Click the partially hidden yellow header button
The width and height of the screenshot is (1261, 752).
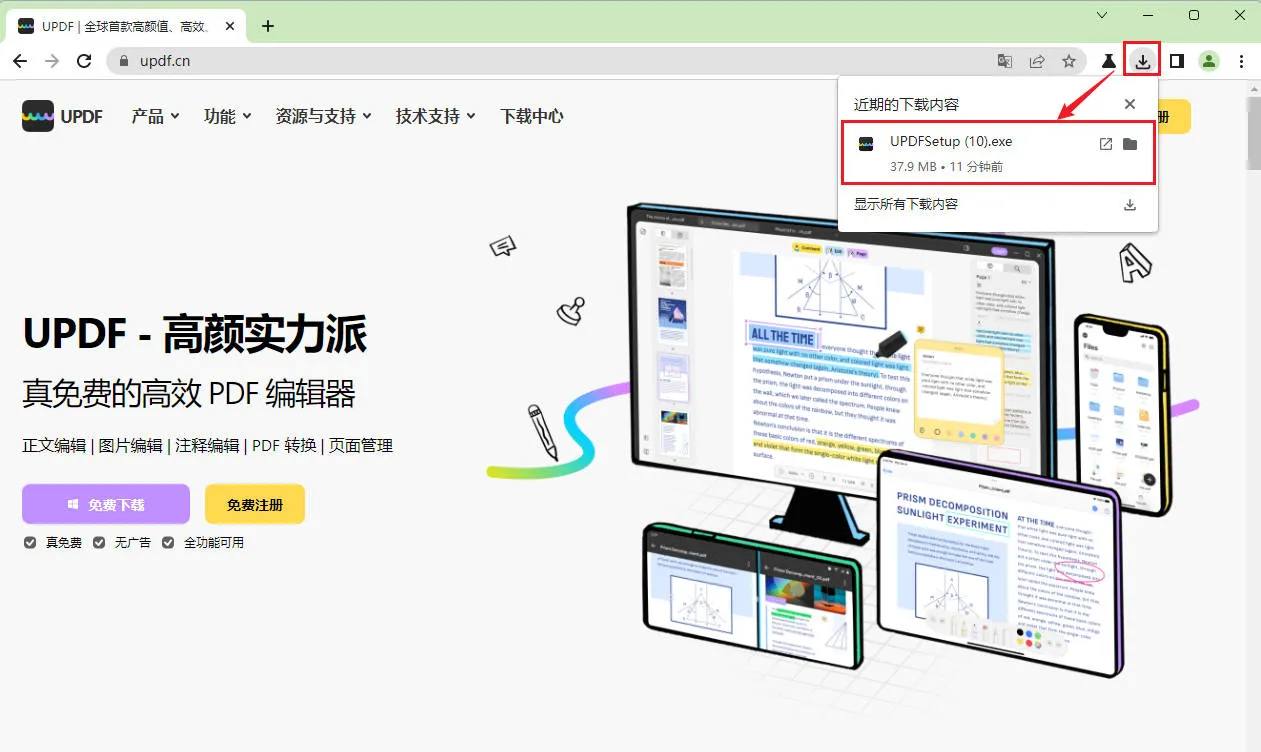(x=1174, y=116)
